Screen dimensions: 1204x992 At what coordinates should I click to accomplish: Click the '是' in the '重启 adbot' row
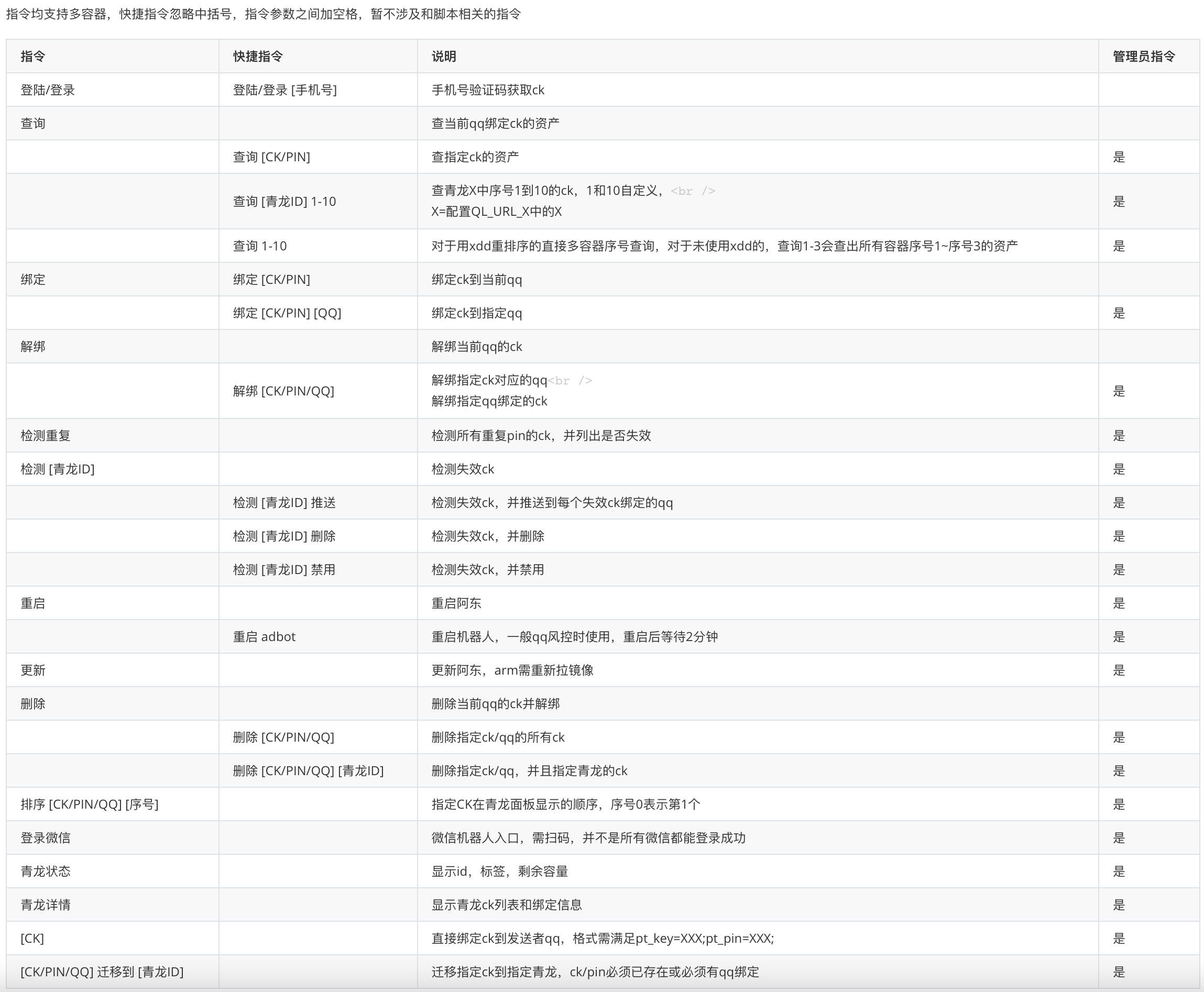click(x=1119, y=636)
